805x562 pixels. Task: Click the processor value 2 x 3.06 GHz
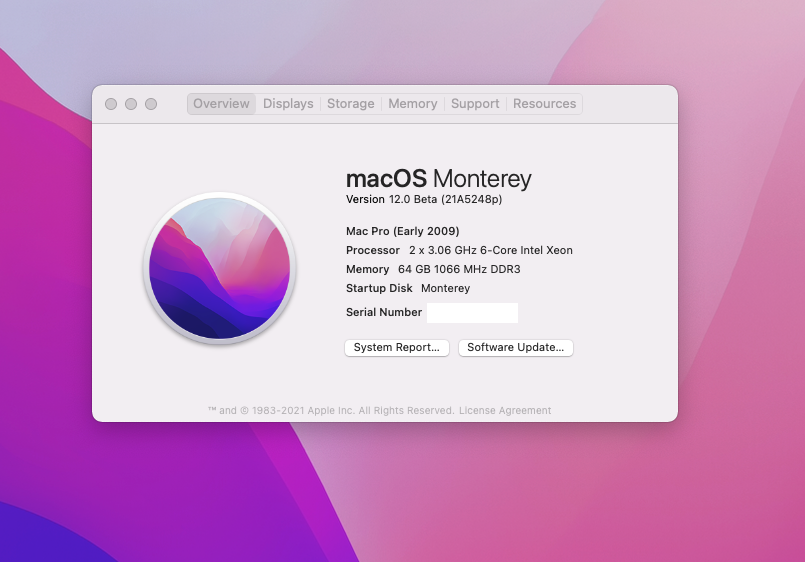pos(490,250)
